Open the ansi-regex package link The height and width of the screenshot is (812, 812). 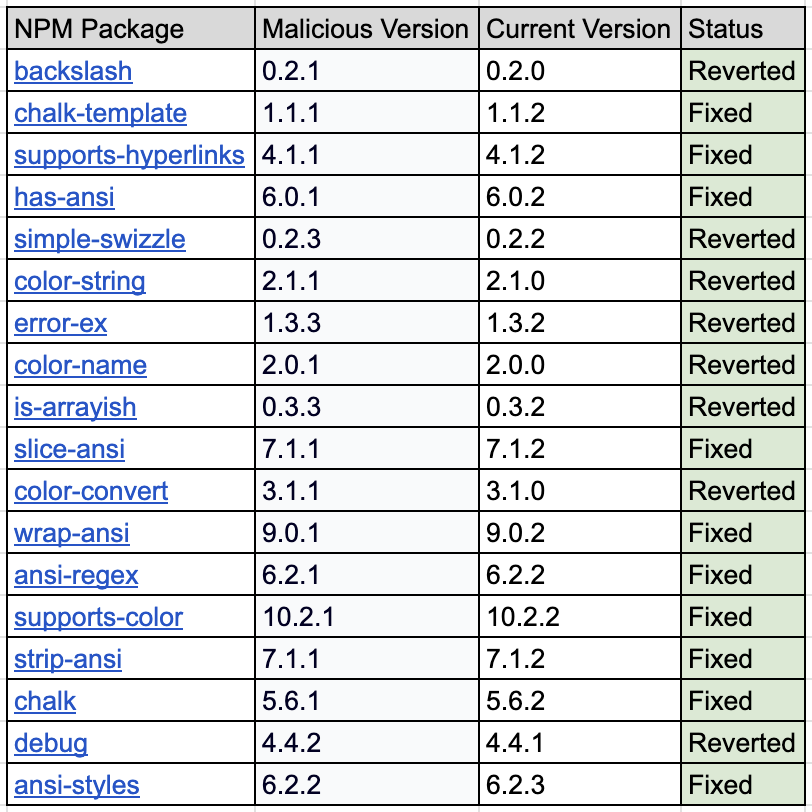pyautogui.click(x=76, y=575)
